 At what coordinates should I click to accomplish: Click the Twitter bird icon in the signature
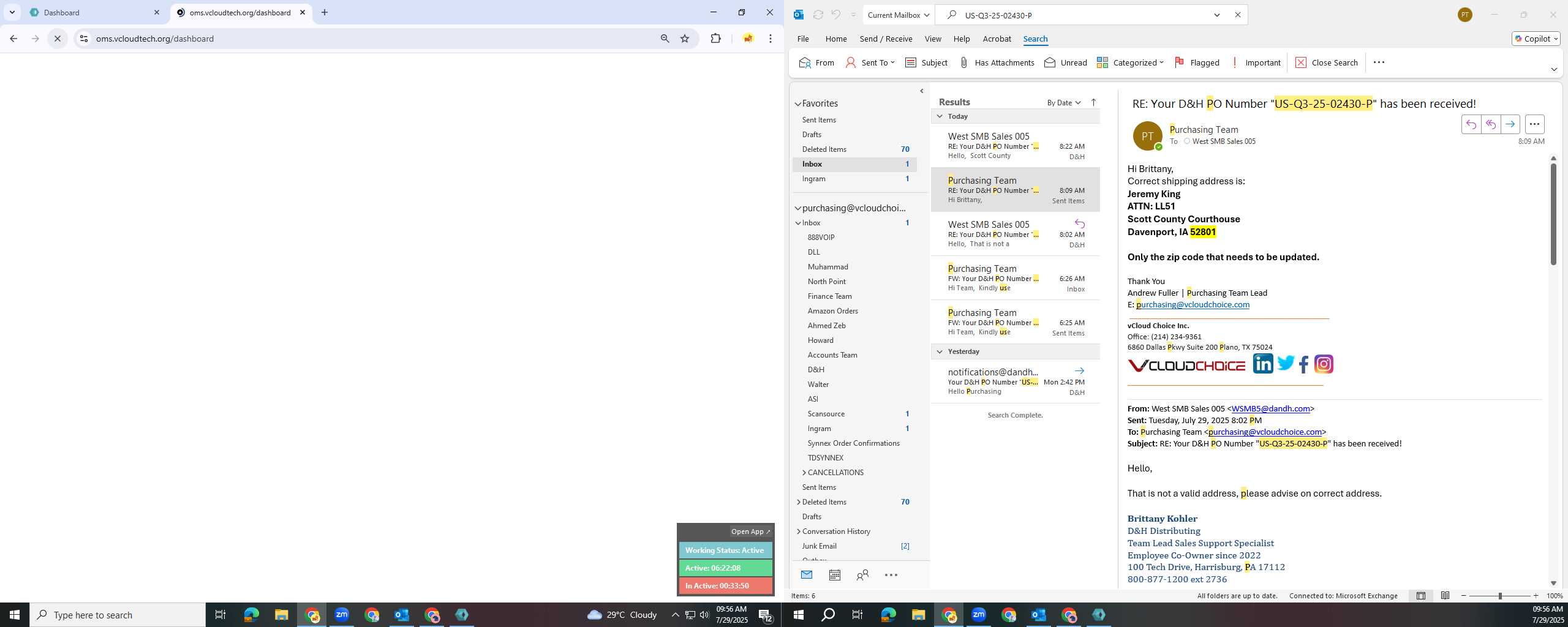point(1286,364)
